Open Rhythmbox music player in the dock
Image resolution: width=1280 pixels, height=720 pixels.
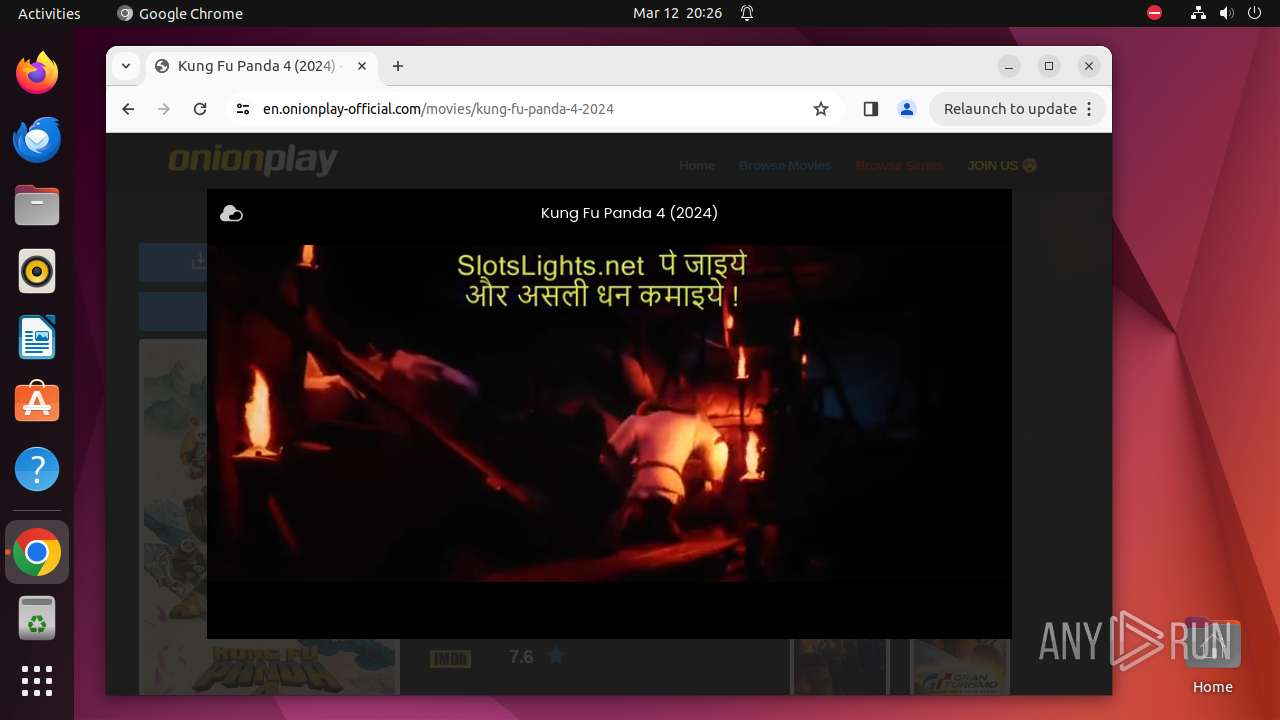[x=37, y=271]
